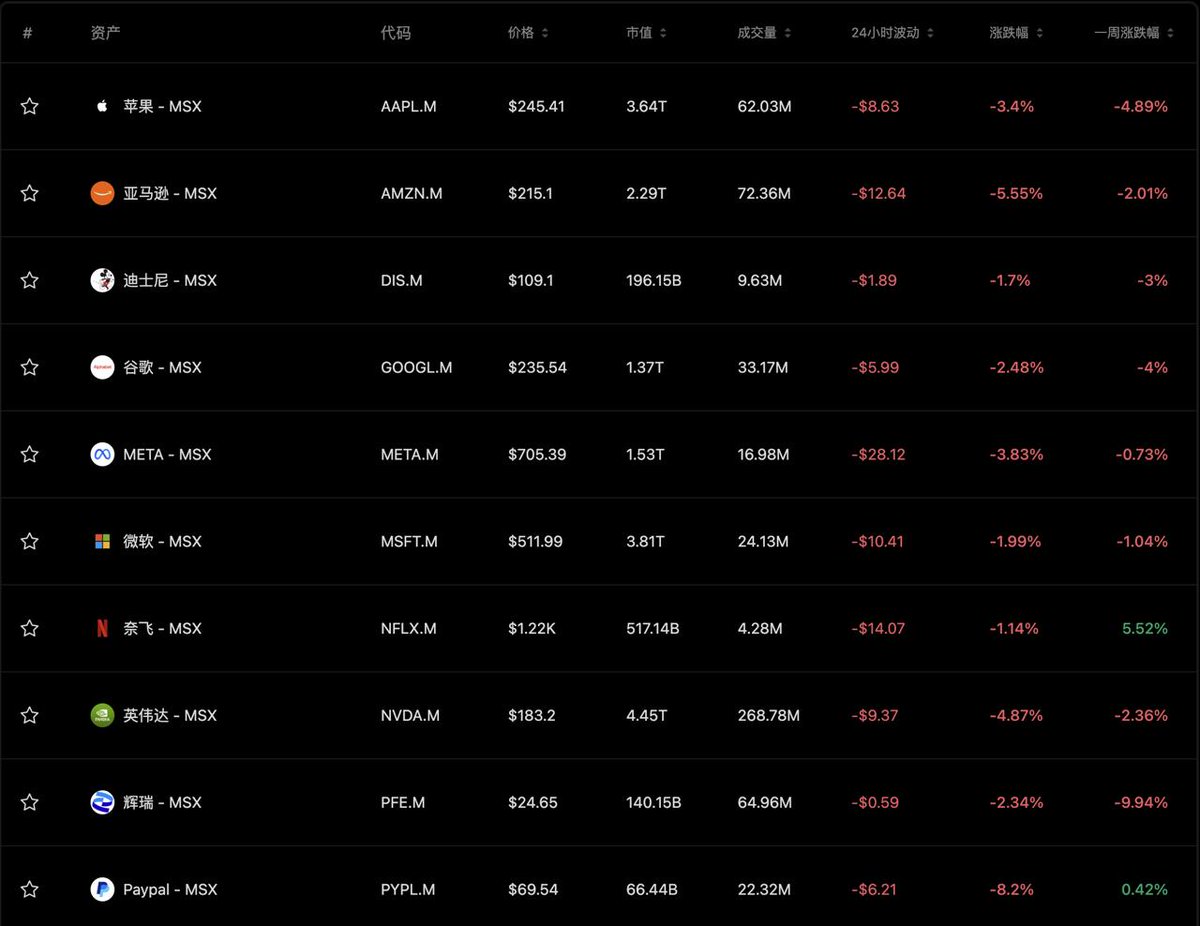Click the Amazon logo icon

[102, 193]
